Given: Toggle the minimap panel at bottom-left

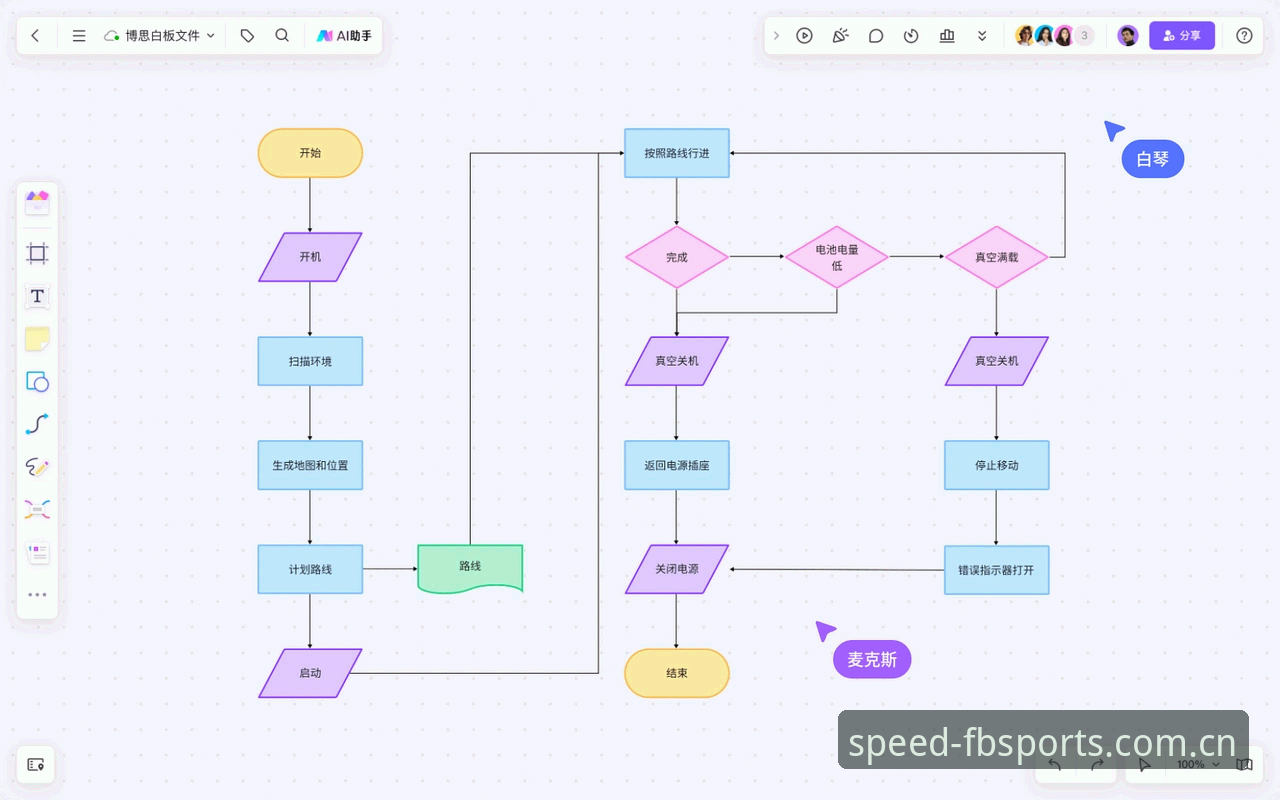Looking at the screenshot, I should 36,765.
